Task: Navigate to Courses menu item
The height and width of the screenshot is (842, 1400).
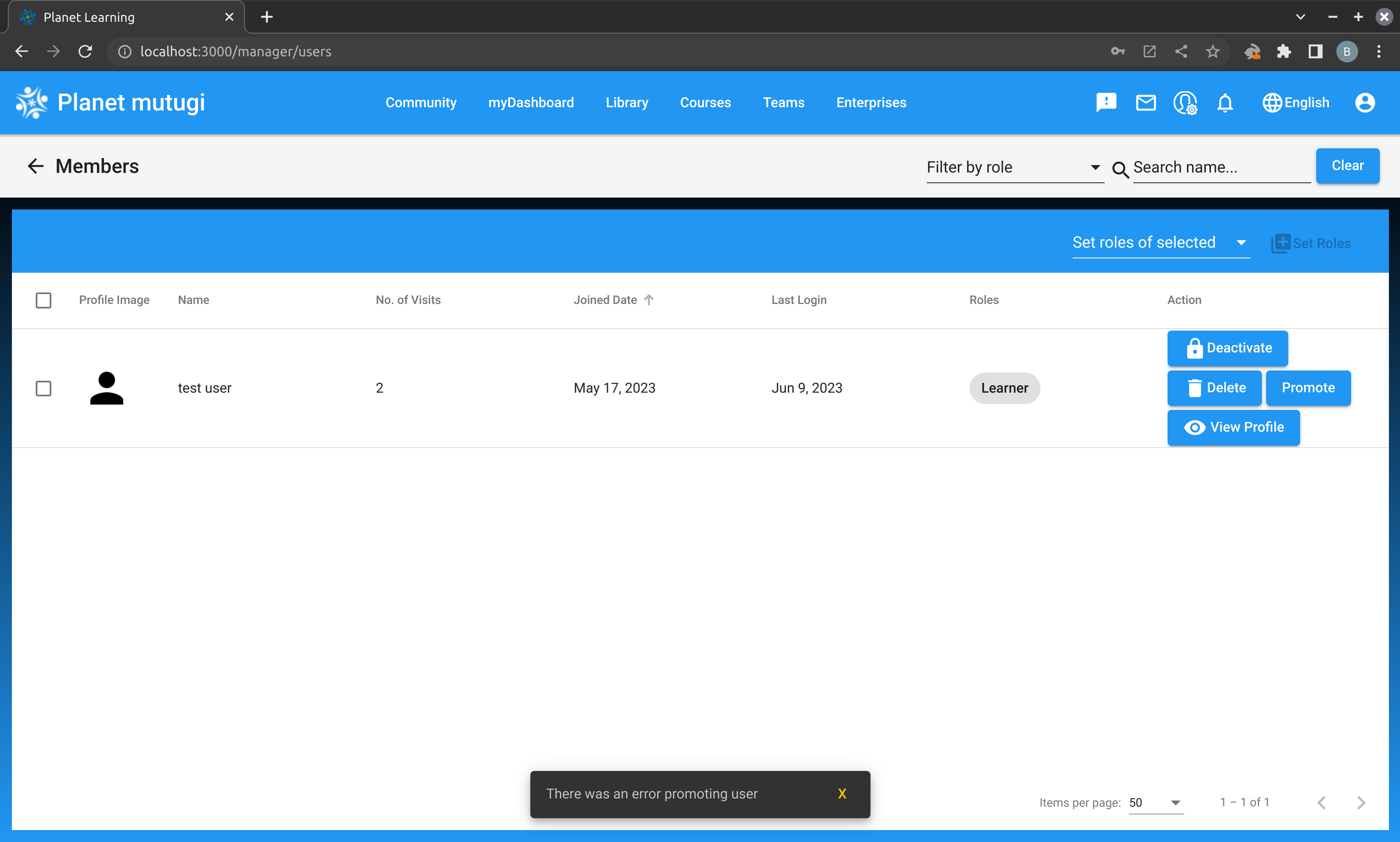Action: tap(705, 103)
